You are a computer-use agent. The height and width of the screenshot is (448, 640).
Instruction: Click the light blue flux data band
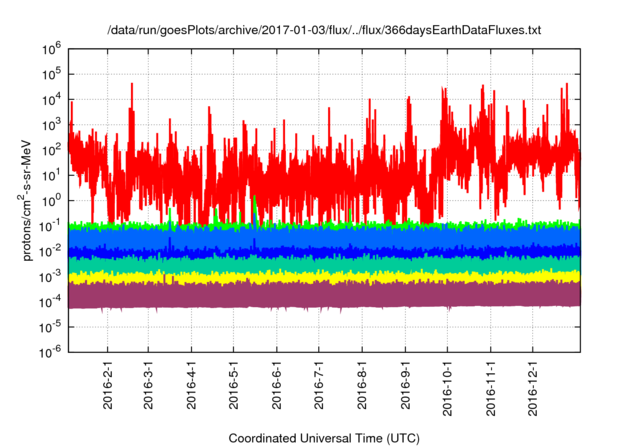pyautogui.click(x=324, y=237)
